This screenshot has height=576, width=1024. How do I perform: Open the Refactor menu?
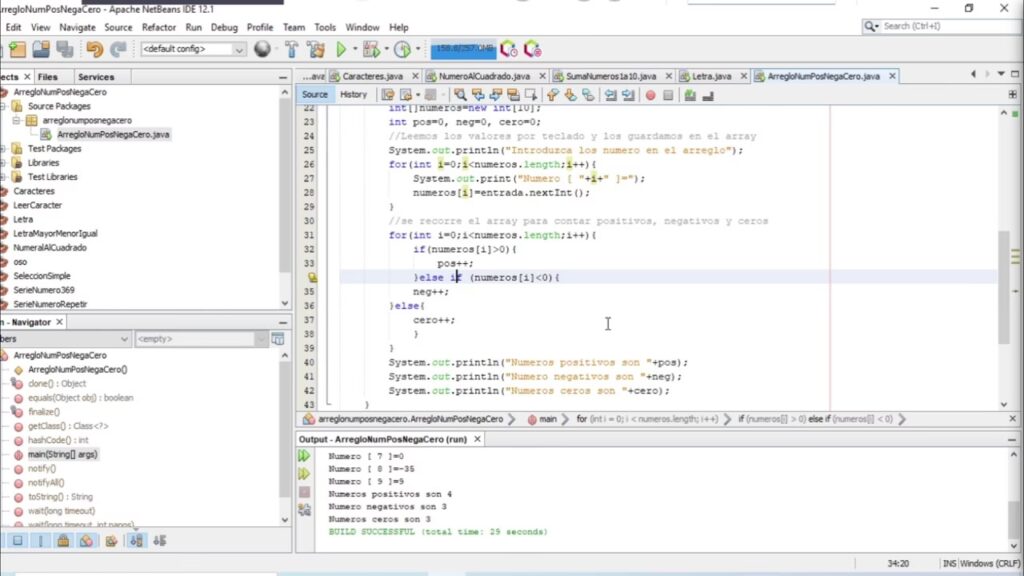(158, 27)
